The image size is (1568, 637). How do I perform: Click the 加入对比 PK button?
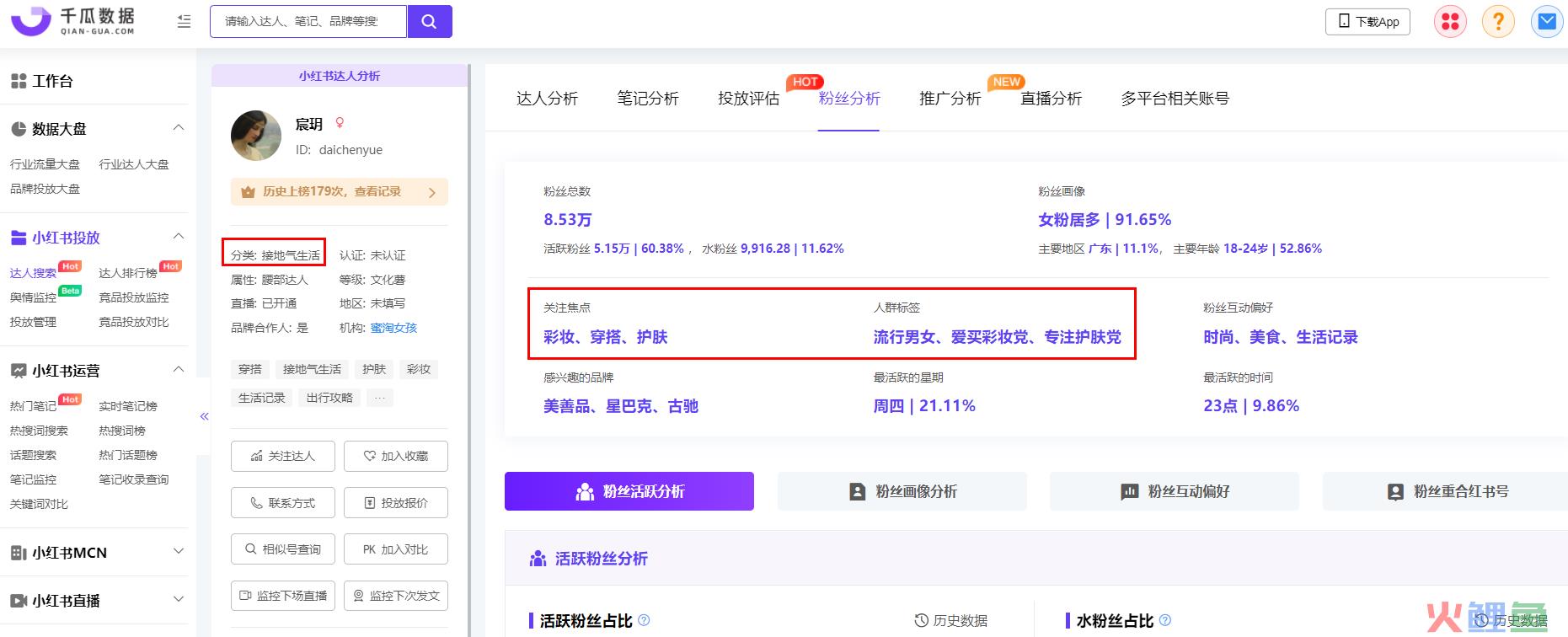click(396, 549)
